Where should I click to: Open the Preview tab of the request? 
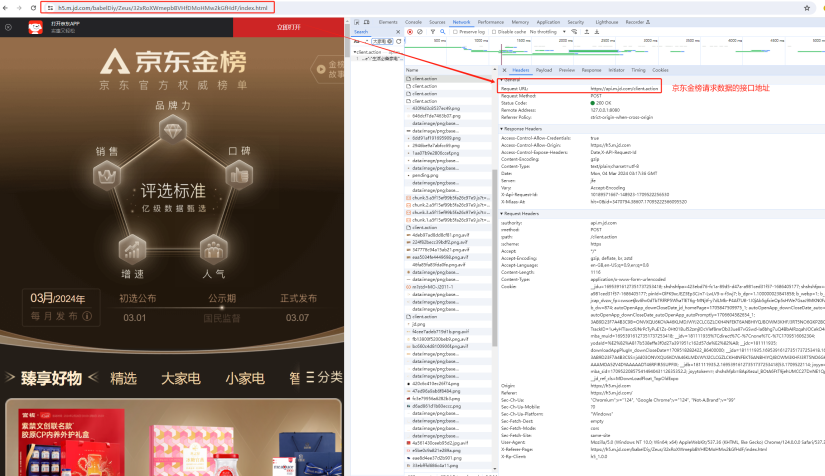pyautogui.click(x=567, y=70)
